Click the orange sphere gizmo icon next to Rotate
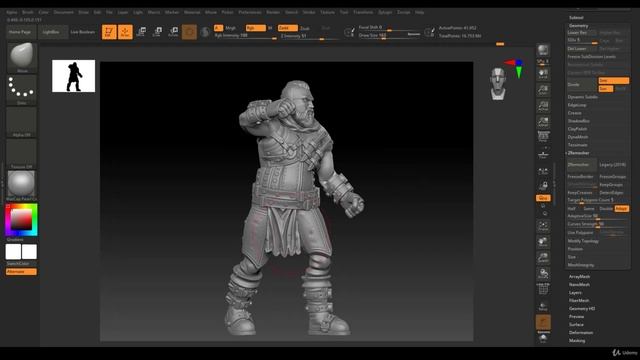 tap(189, 32)
